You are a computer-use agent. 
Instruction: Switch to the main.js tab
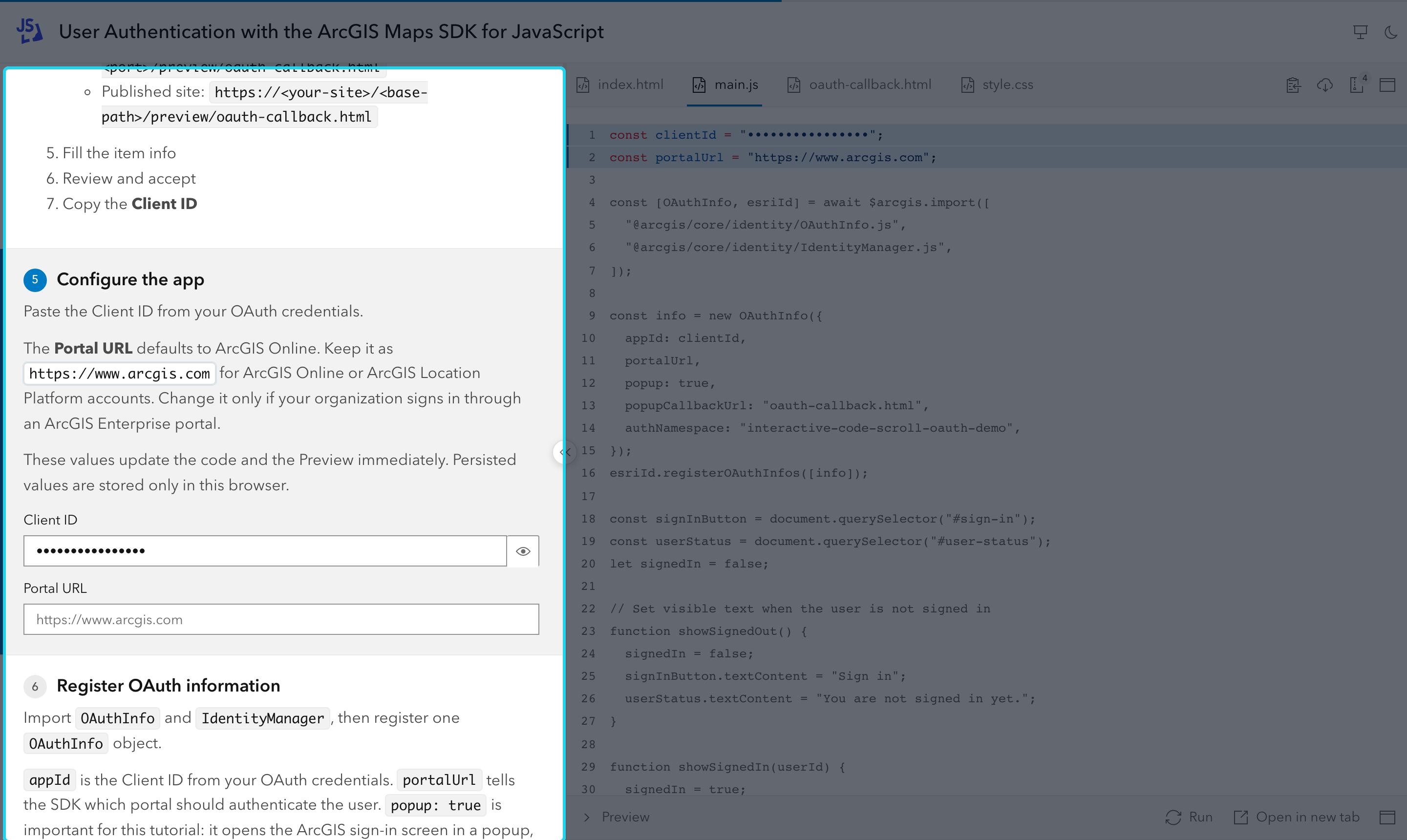click(x=725, y=84)
